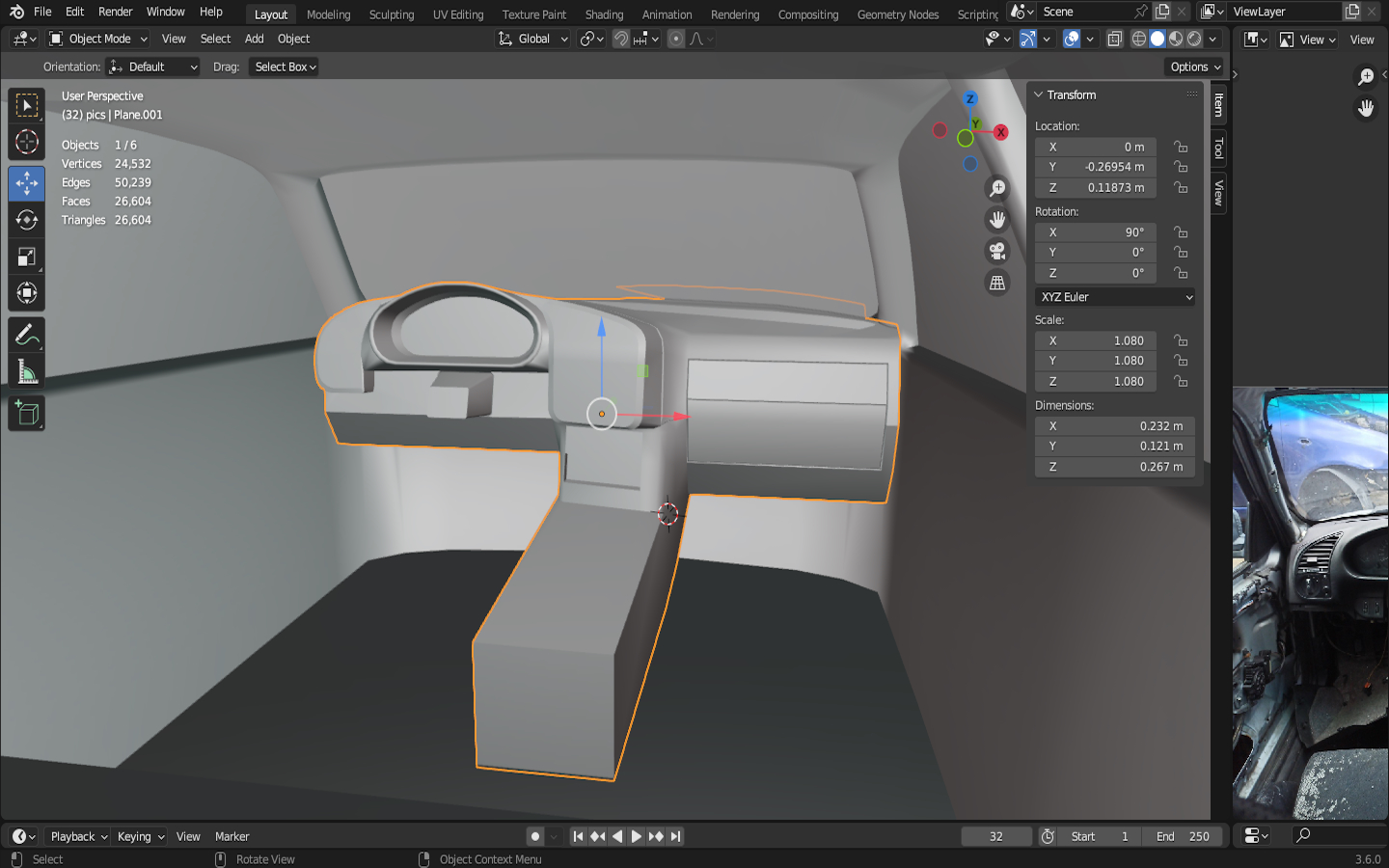Open the Add menu in the viewport header
The width and height of the screenshot is (1389, 868).
coord(255,39)
